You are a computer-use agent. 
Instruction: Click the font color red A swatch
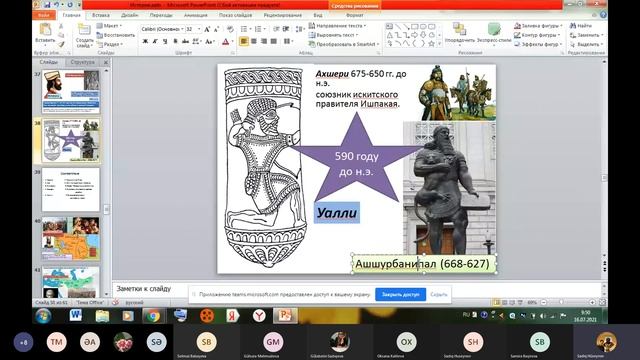(226, 41)
